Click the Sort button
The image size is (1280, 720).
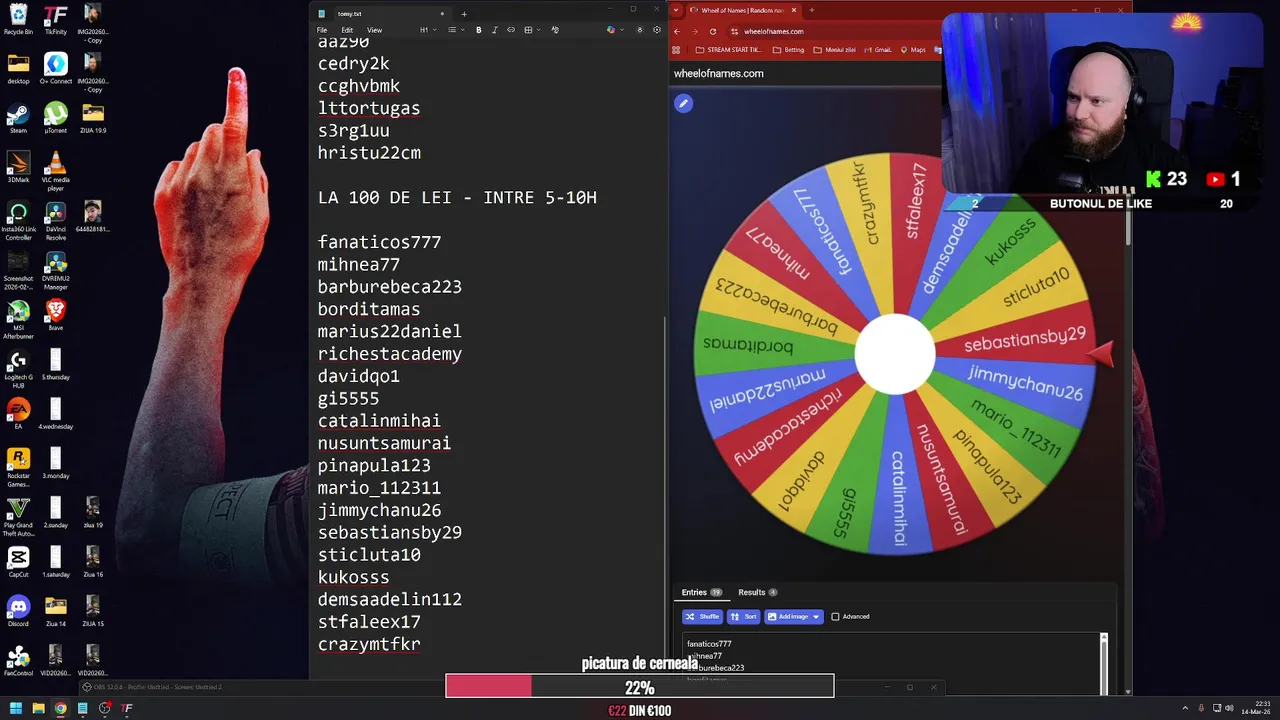pos(743,617)
